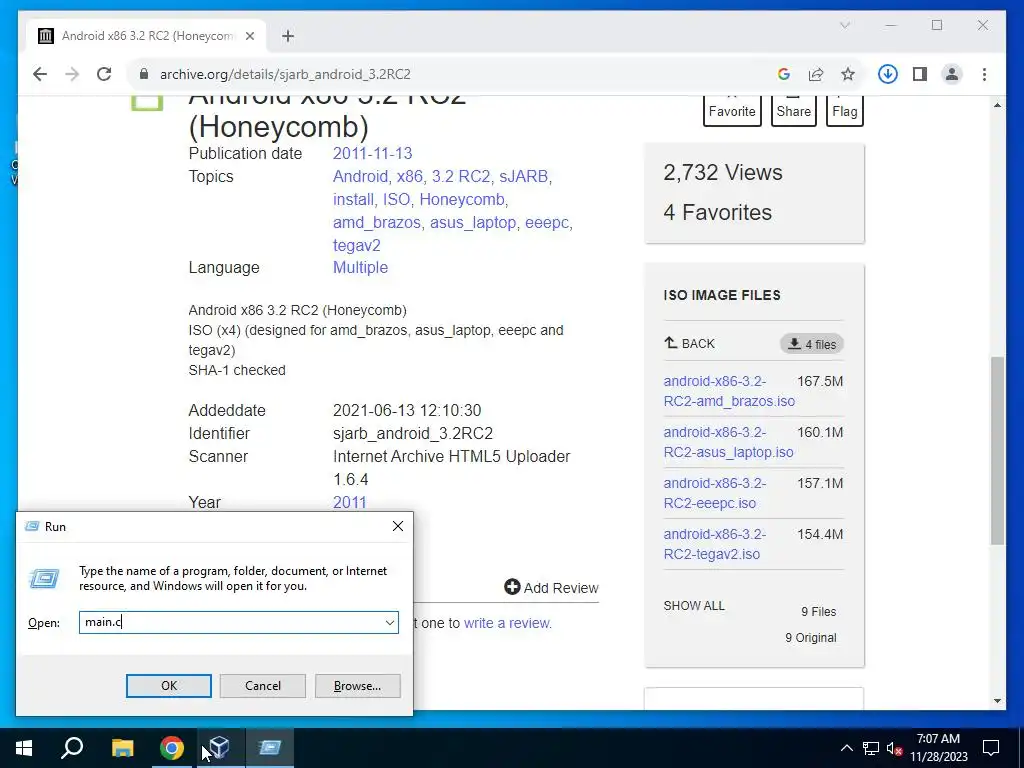Open the eeepc topic link
The image size is (1024, 768).
tap(547, 223)
